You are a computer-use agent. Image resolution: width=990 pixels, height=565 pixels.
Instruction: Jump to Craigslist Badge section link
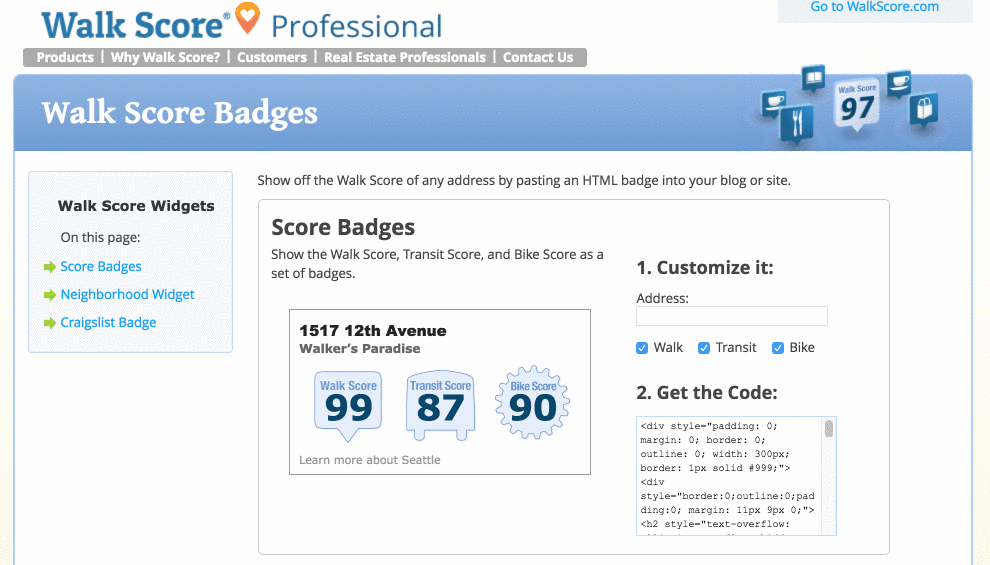coord(108,322)
